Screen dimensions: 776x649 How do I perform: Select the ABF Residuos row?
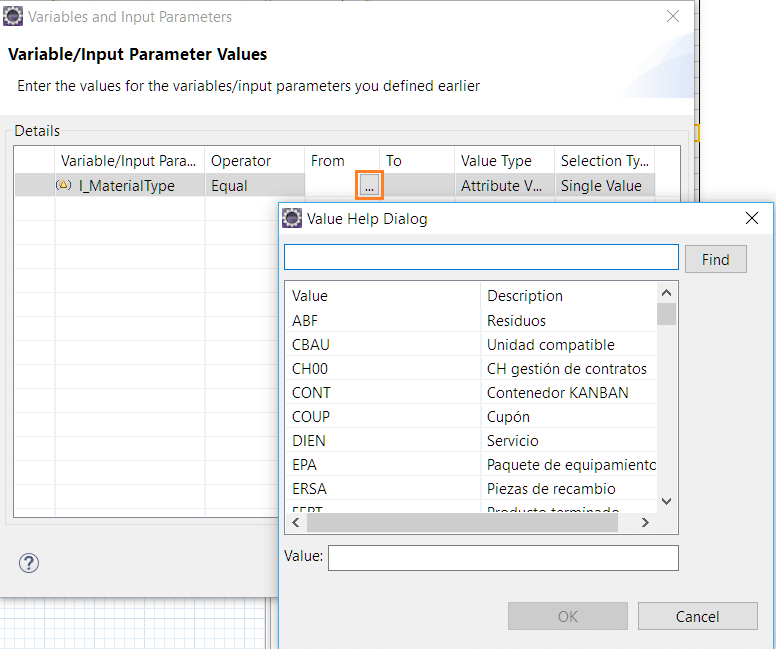(x=380, y=321)
